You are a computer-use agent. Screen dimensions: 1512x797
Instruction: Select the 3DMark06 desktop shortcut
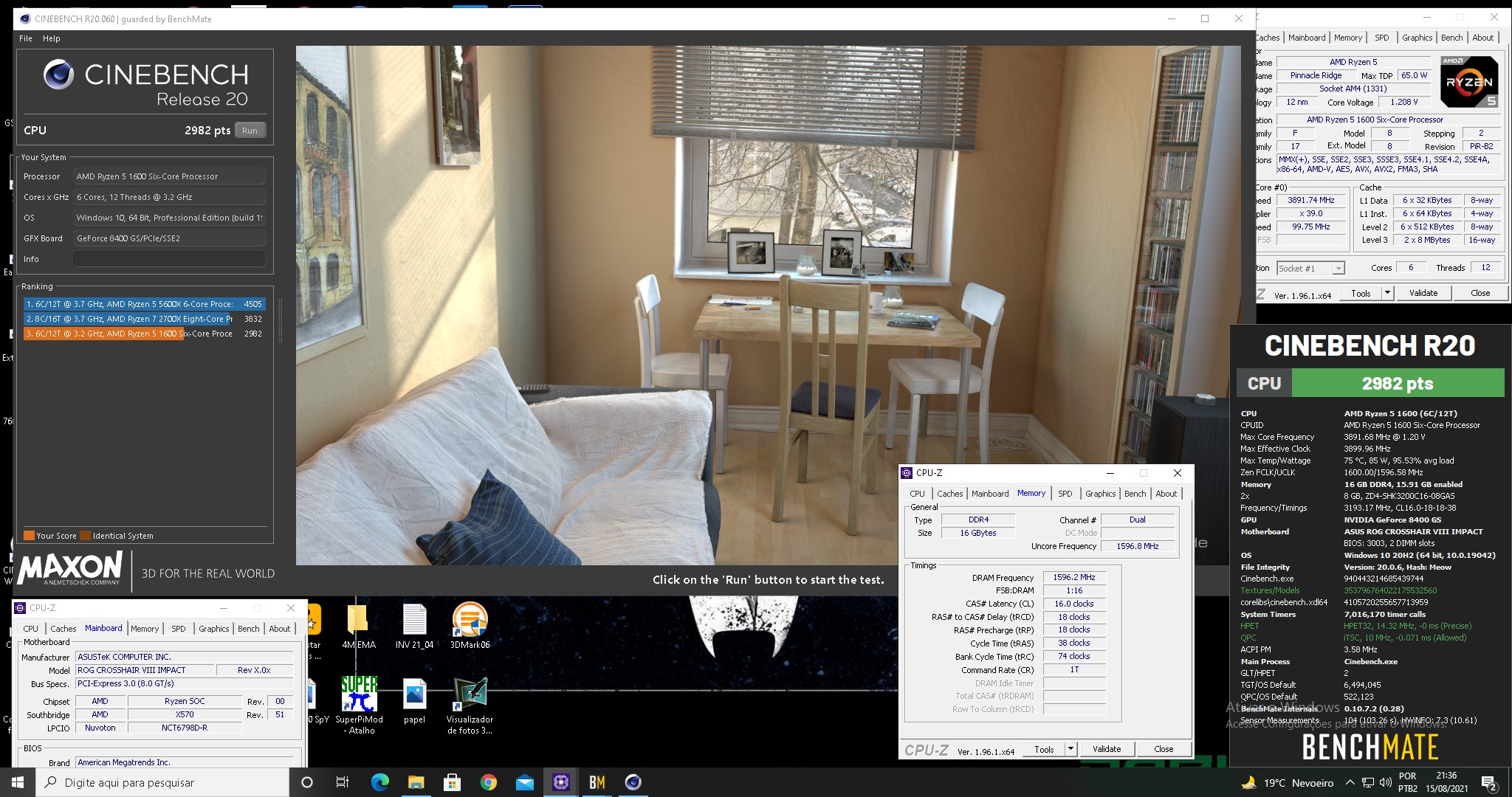pos(470,627)
